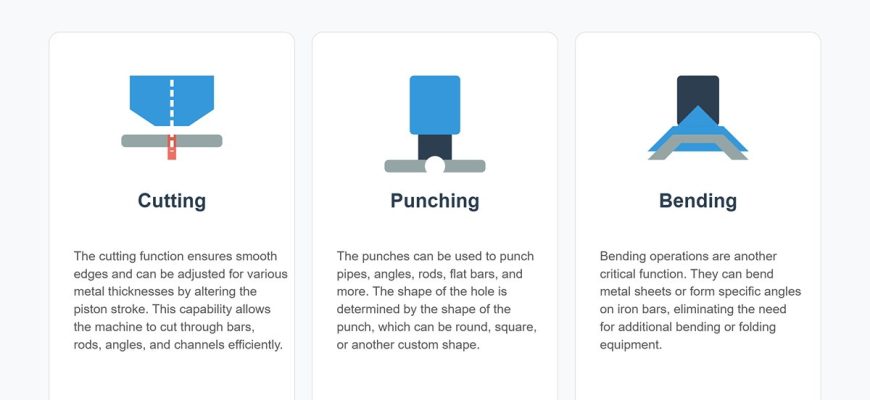The width and height of the screenshot is (870, 400).
Task: Click the red cut-off piece below the blade
Action: (x=172, y=150)
